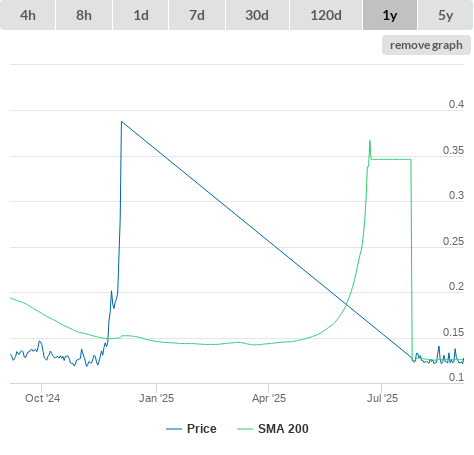This screenshot has width=474, height=455.
Task: Click the 0.3 y-axis value
Action: pos(456,195)
